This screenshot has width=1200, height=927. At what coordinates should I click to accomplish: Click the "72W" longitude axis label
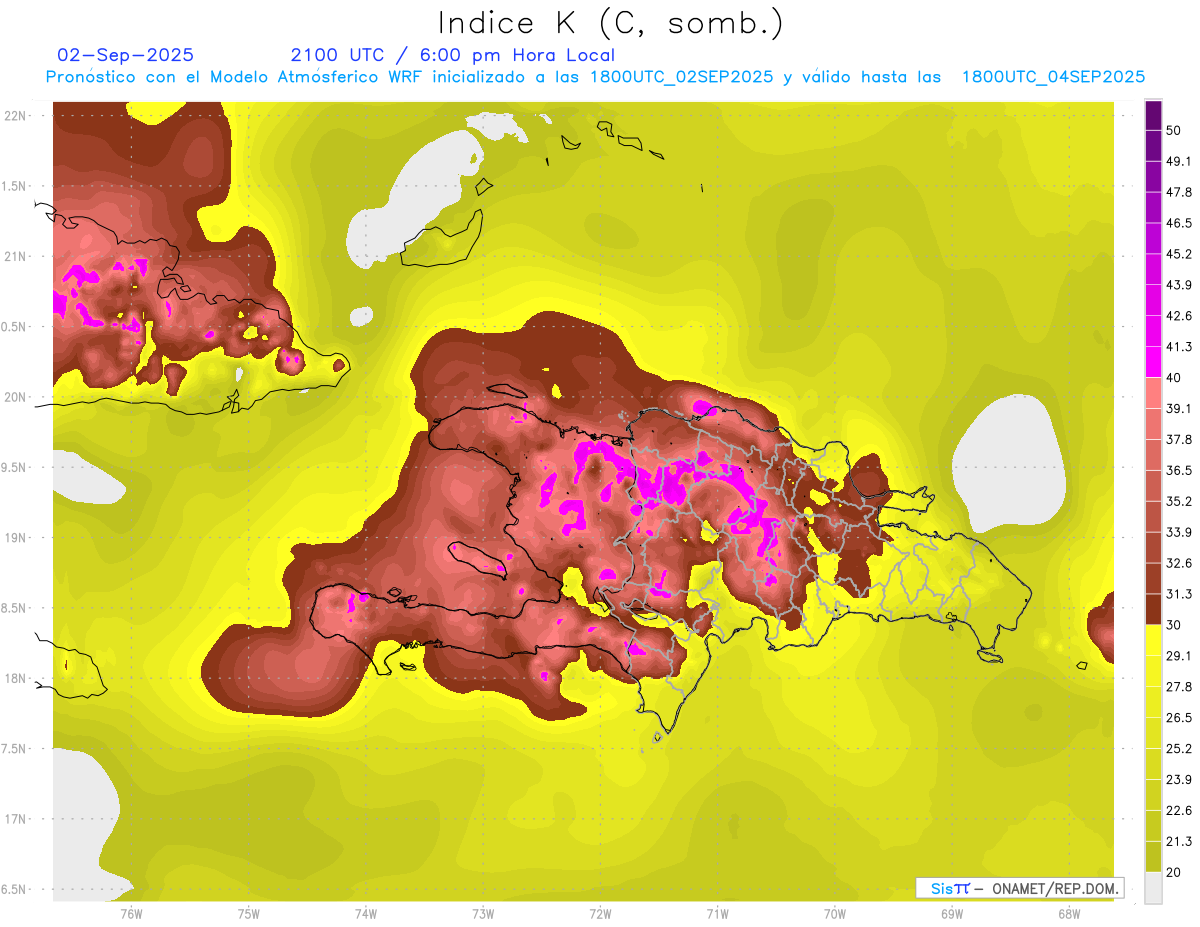[x=600, y=914]
